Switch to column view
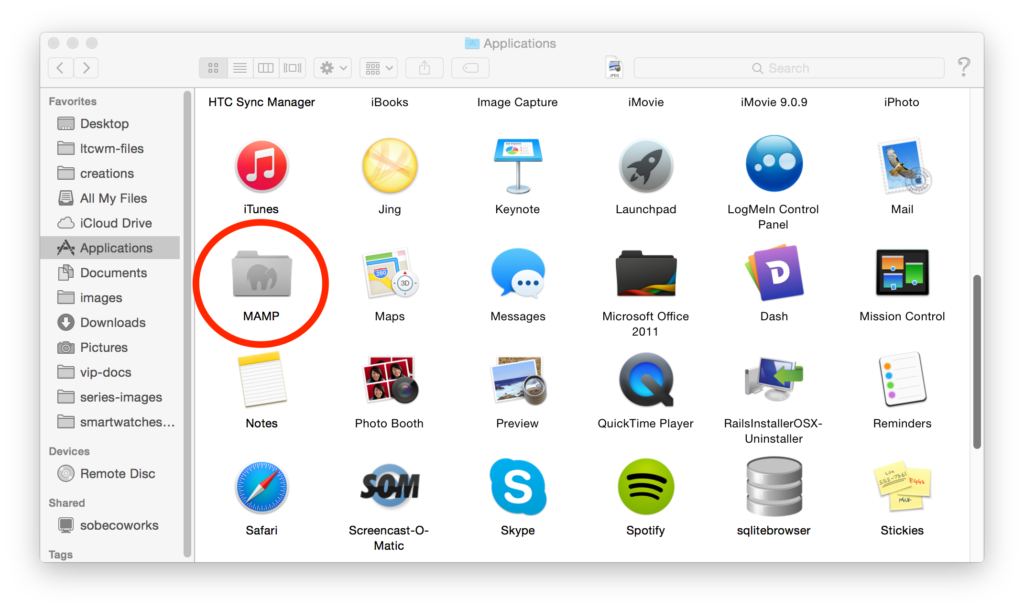The width and height of the screenshot is (1024, 610). 265,68
